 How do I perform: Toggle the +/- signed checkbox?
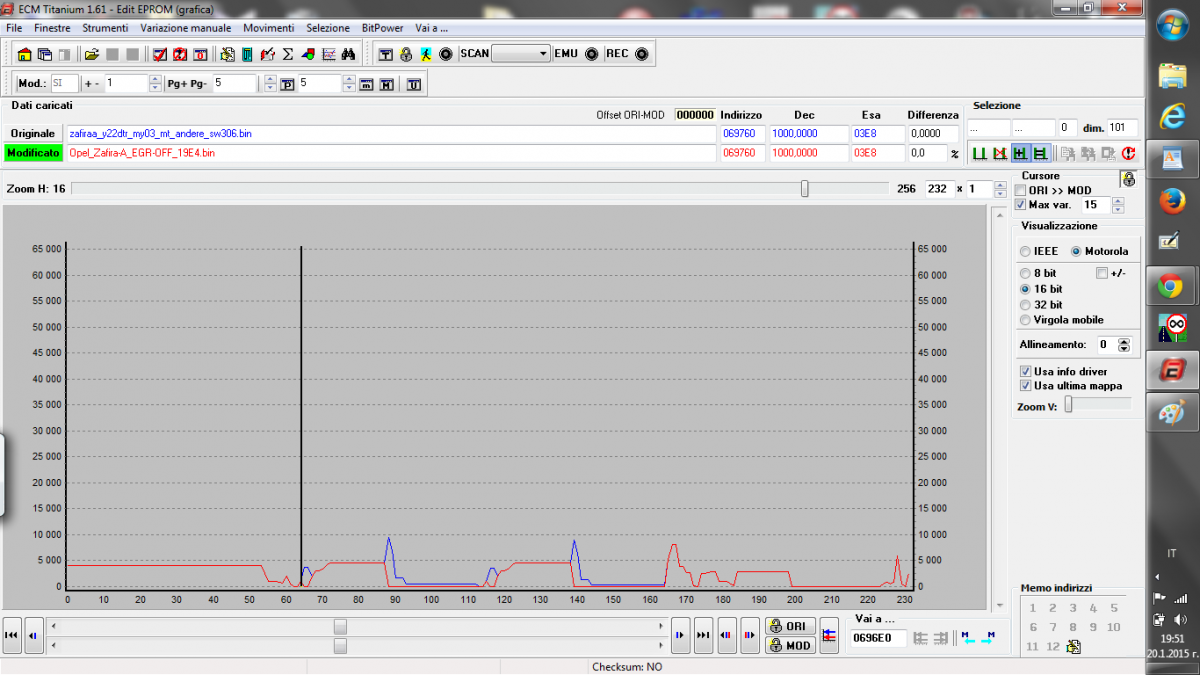(1102, 273)
